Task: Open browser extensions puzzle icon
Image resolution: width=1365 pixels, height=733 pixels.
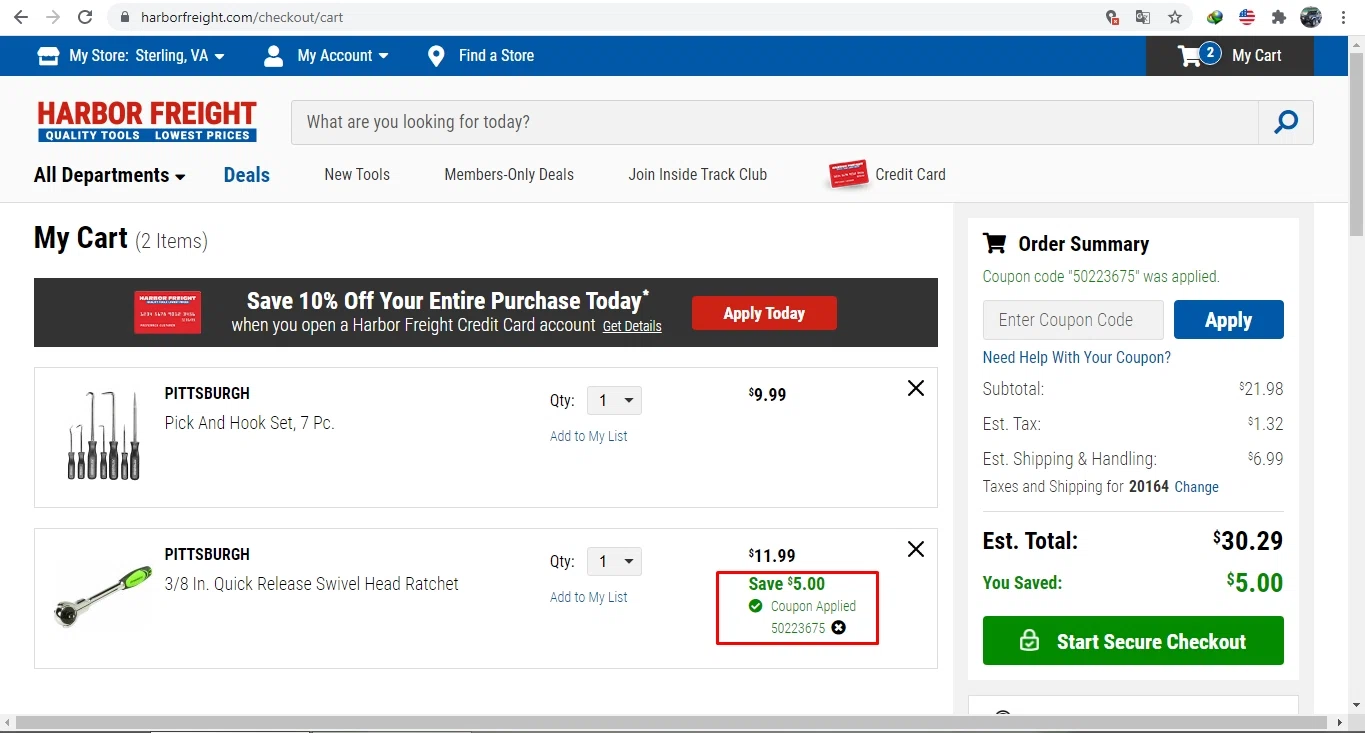Action: [x=1278, y=17]
